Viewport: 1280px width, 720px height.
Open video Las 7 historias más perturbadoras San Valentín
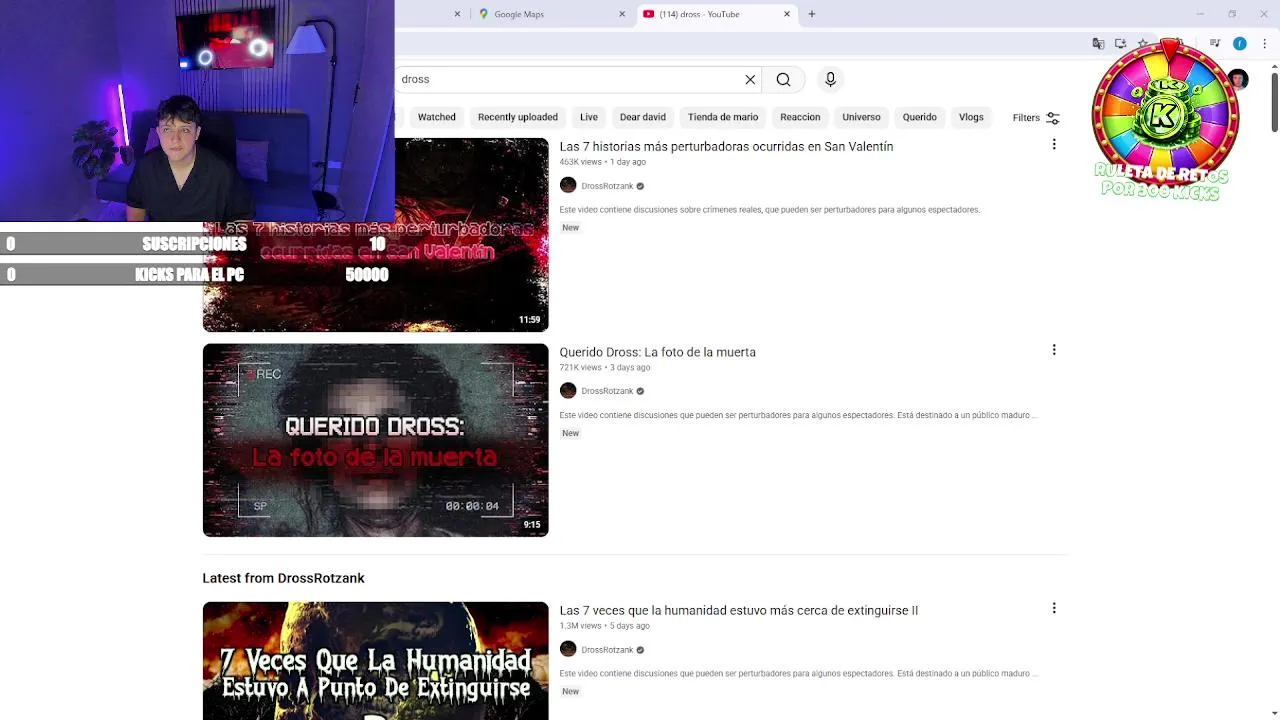pos(726,146)
